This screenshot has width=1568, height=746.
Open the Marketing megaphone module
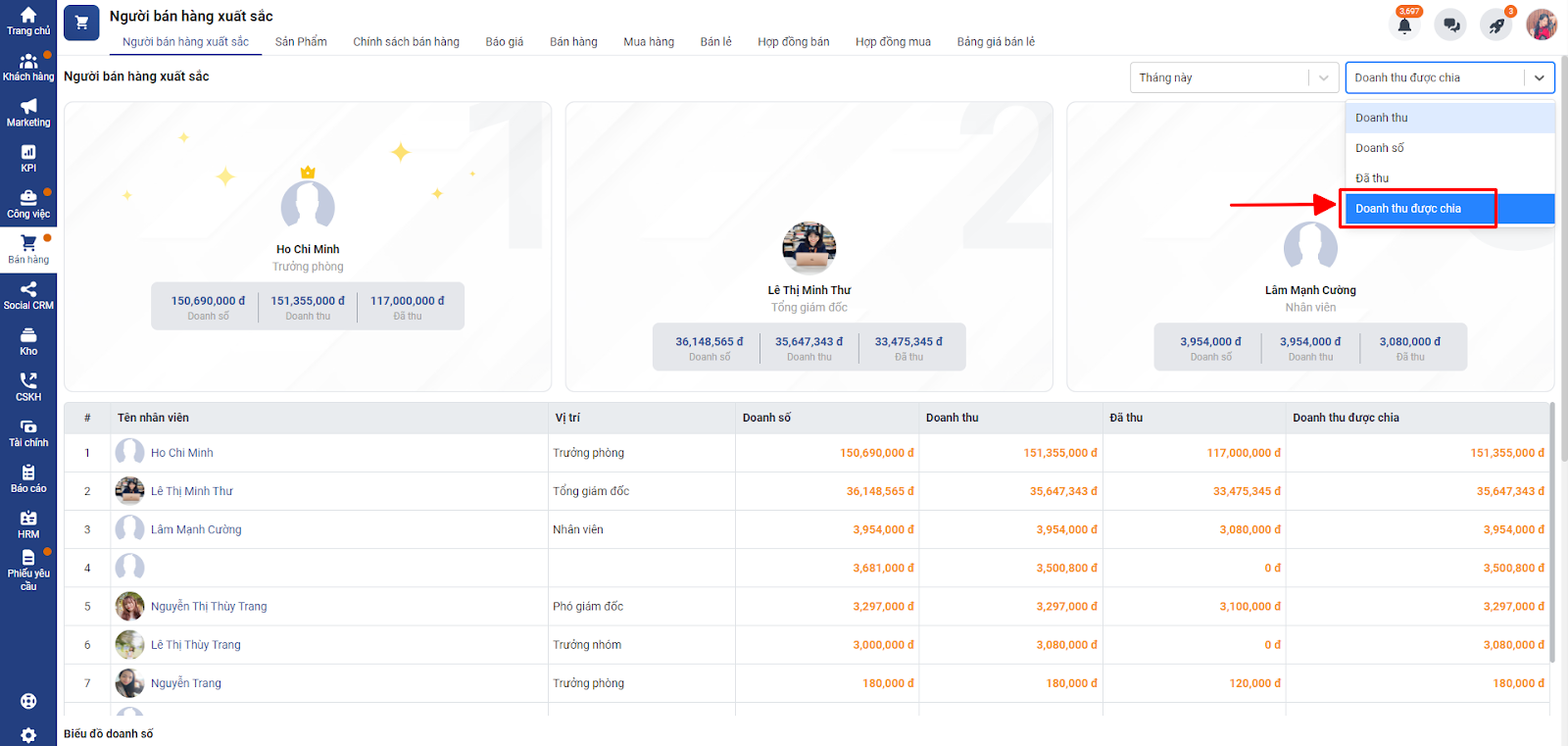pyautogui.click(x=28, y=114)
